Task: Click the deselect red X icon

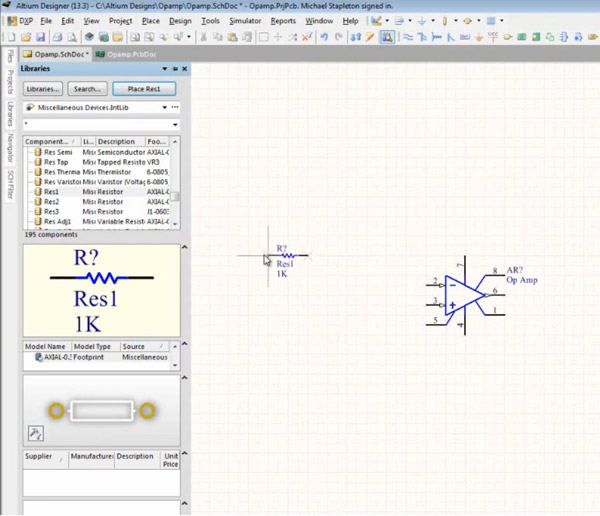Action: point(307,37)
